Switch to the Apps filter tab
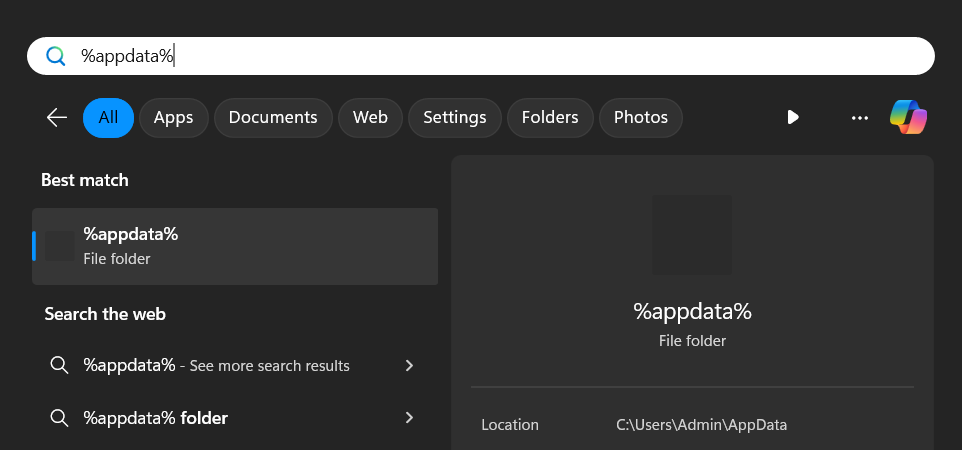The height and width of the screenshot is (450, 962). point(174,117)
